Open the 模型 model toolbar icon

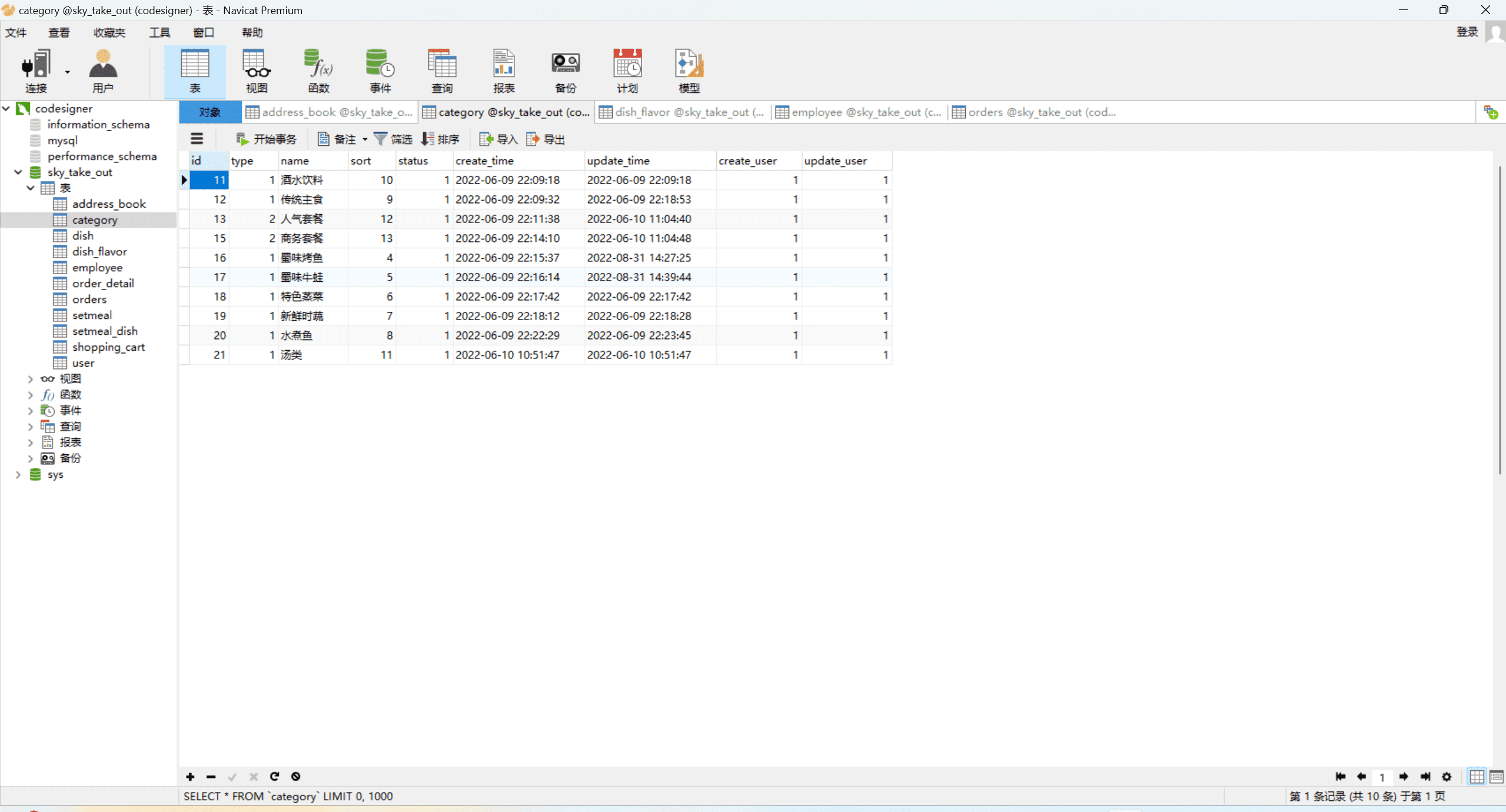tap(689, 71)
